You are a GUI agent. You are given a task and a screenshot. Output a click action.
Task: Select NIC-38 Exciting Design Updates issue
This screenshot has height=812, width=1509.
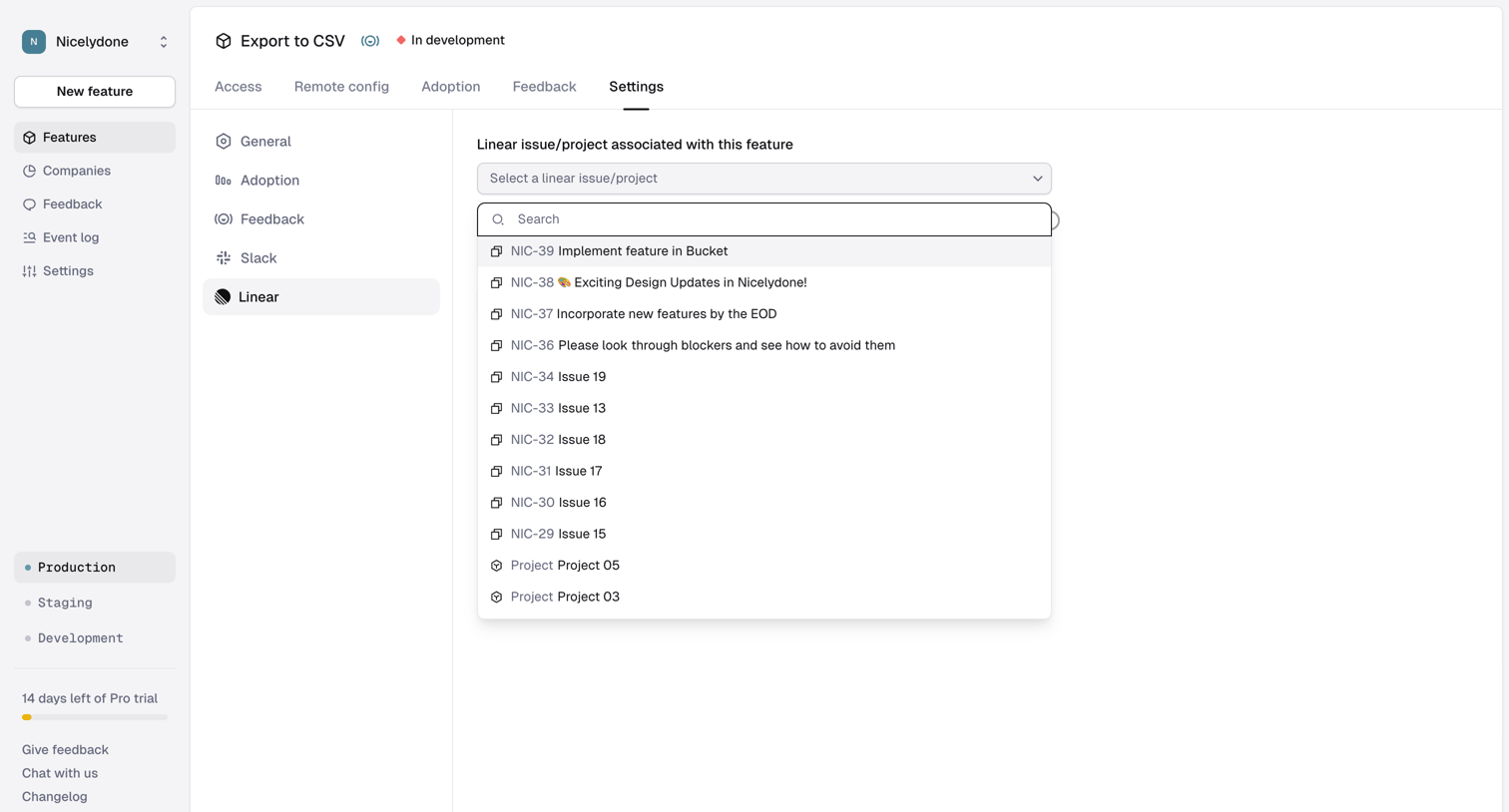(764, 282)
